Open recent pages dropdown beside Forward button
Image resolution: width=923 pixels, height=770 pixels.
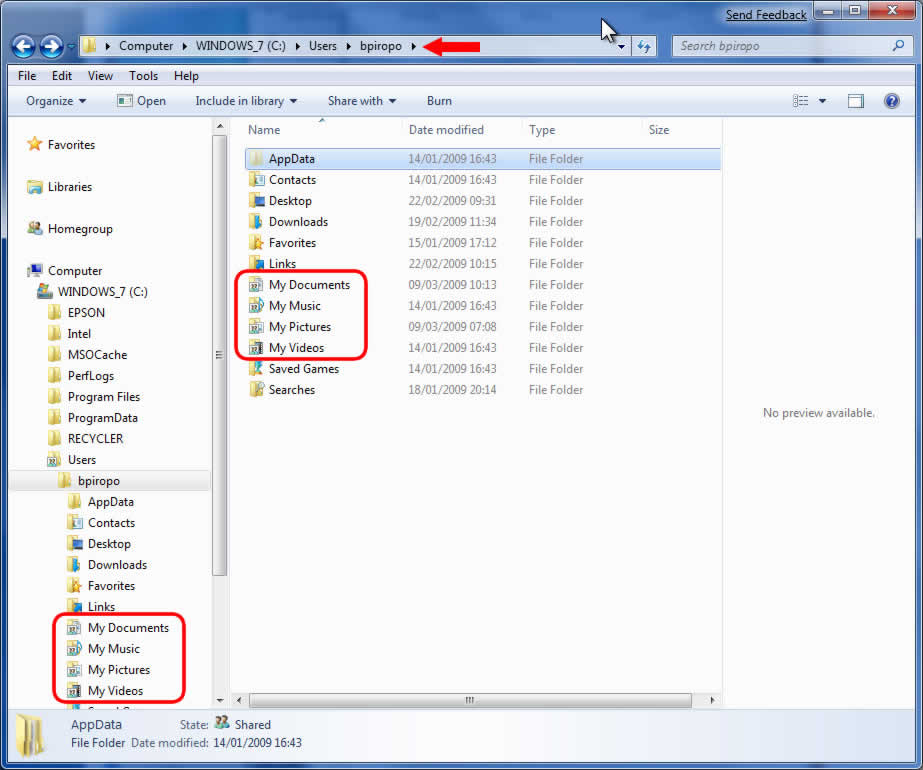click(x=71, y=47)
